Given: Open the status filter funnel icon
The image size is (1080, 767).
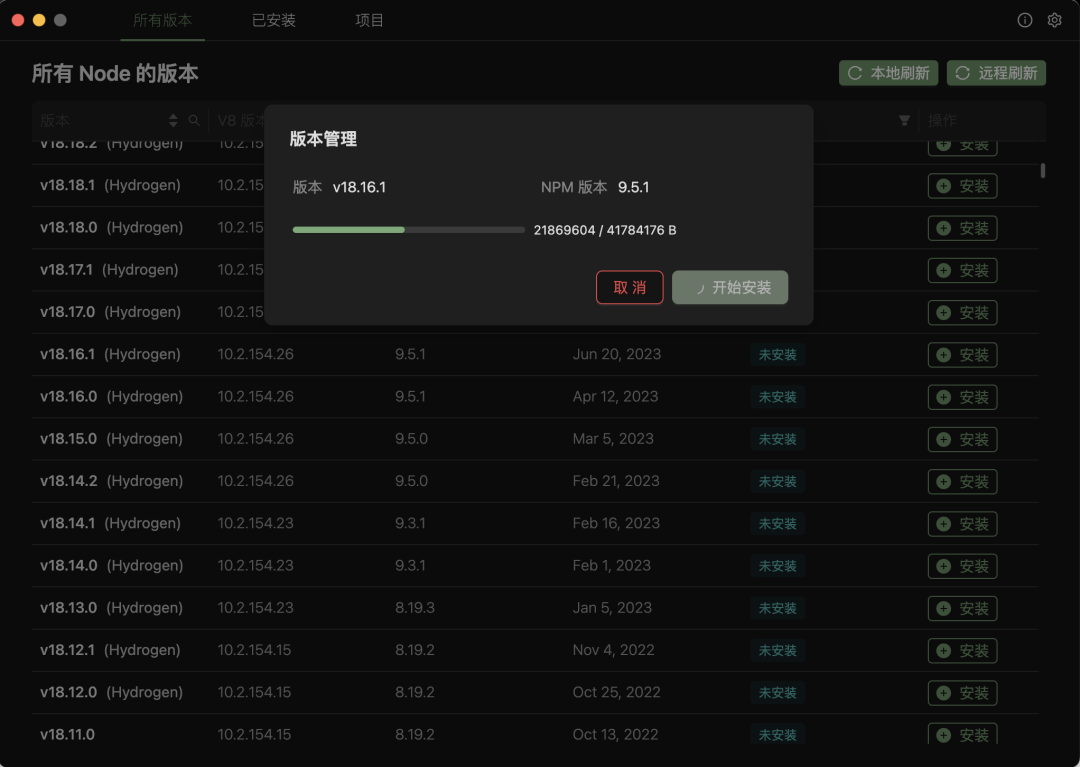Looking at the screenshot, I should 904,120.
